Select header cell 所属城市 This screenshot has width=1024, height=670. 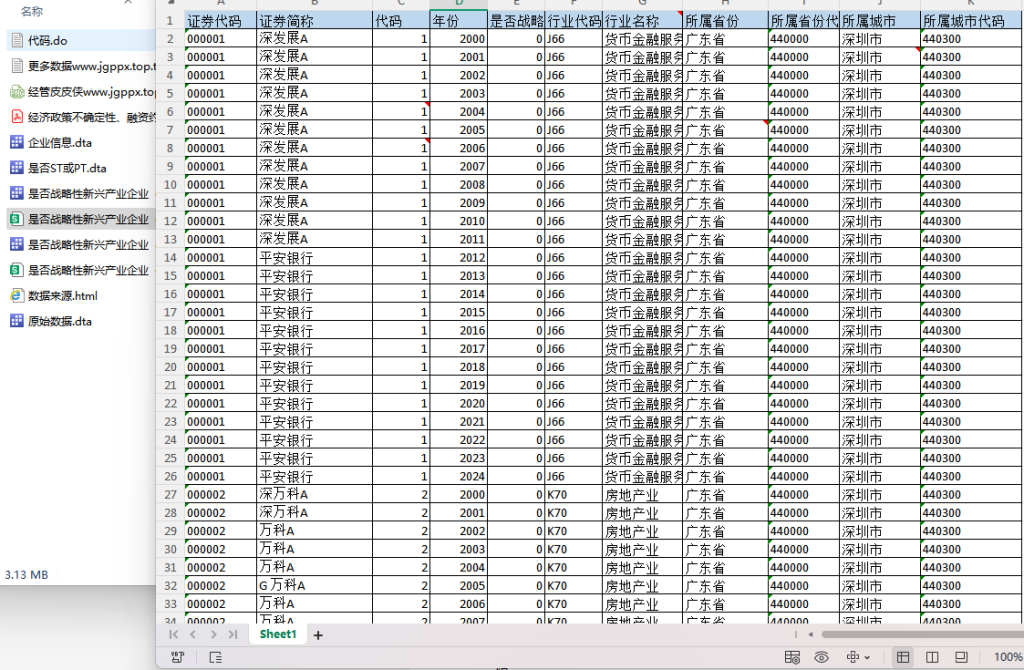tap(880, 20)
